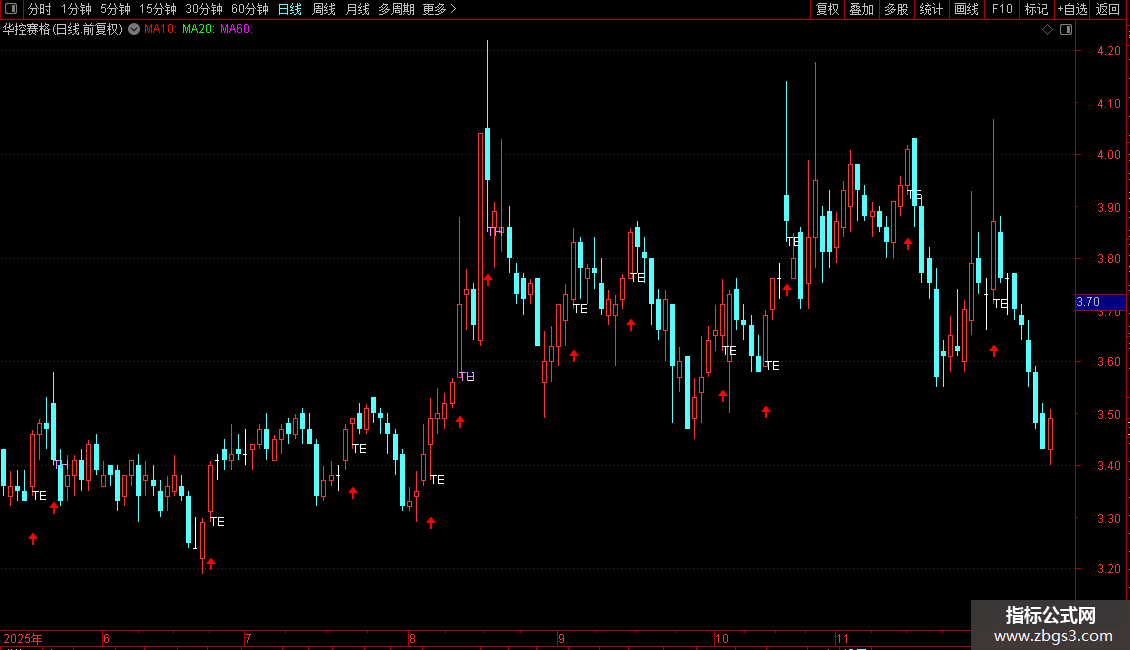
Task: Select the 15分钟 period
Action: [158, 9]
